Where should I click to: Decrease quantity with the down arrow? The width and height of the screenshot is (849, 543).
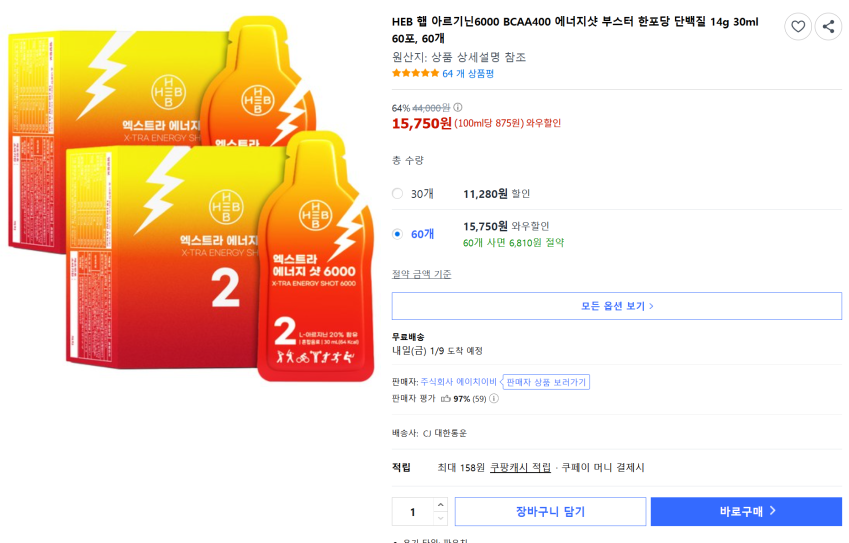[440, 518]
